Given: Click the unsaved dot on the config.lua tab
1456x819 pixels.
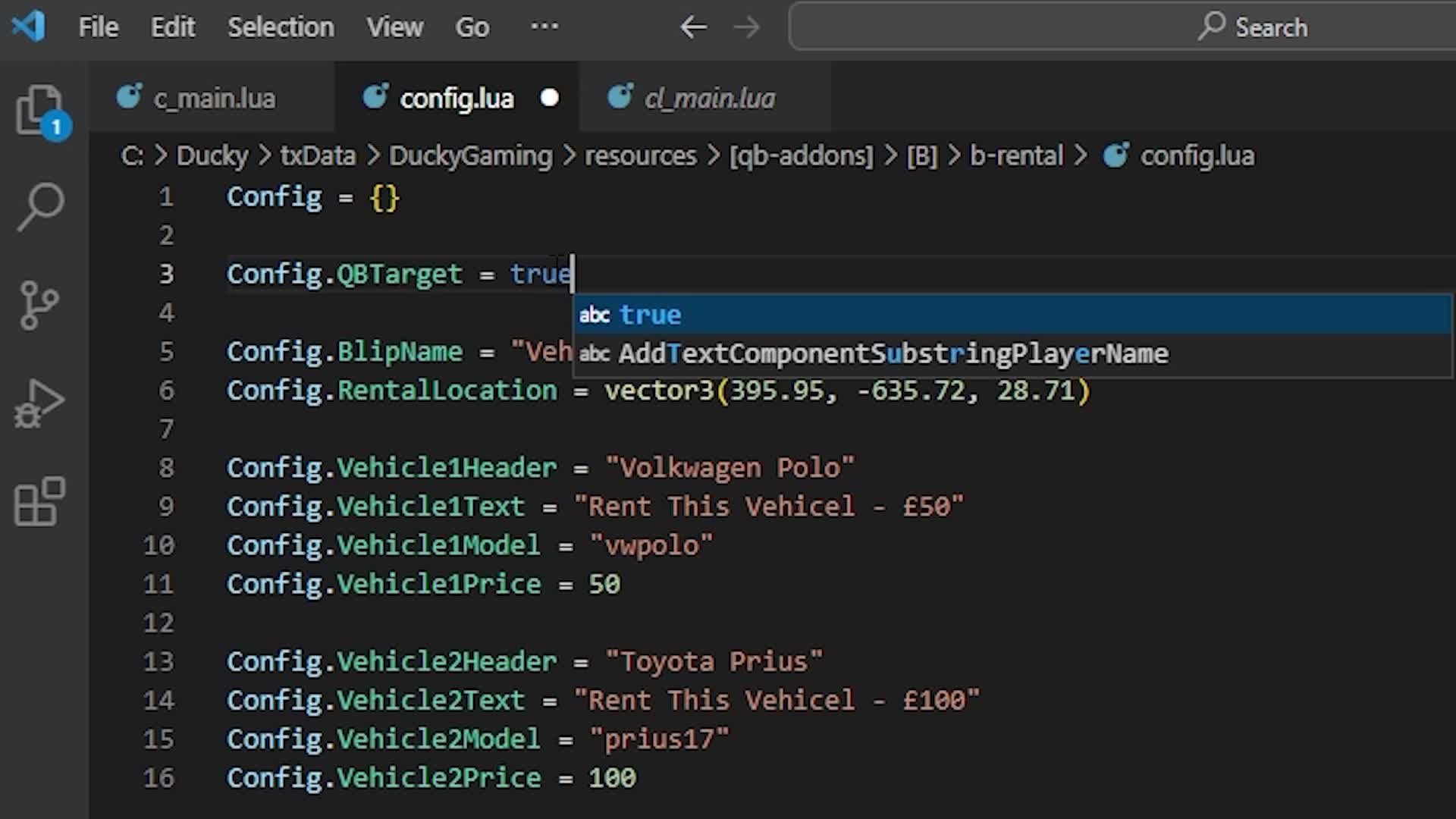Looking at the screenshot, I should tap(550, 99).
